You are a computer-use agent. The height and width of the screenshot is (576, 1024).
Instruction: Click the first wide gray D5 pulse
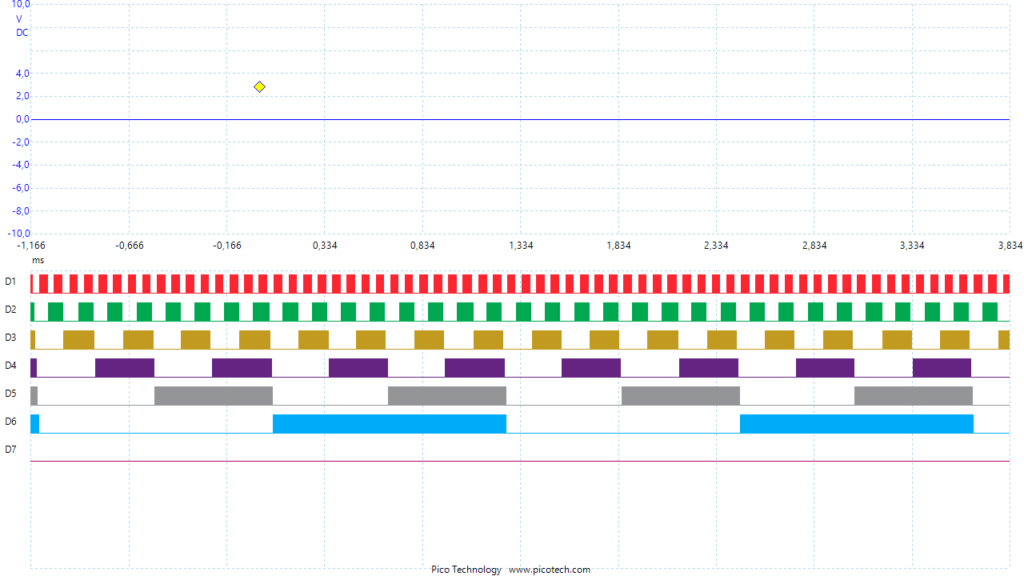[x=213, y=395]
